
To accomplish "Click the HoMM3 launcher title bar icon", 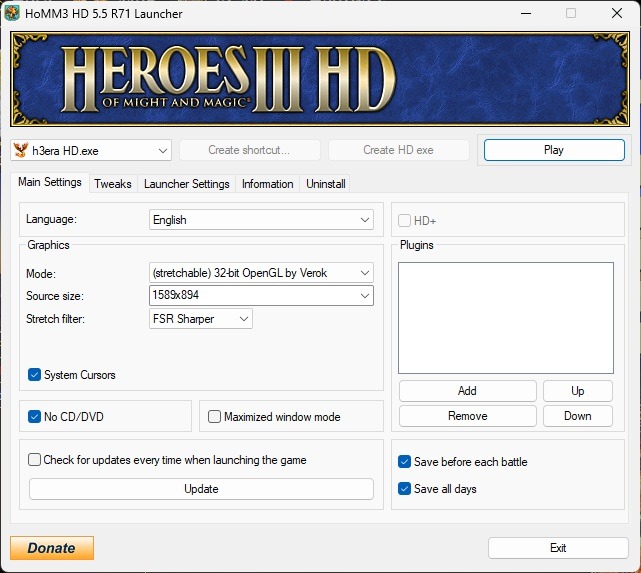I will [x=12, y=13].
